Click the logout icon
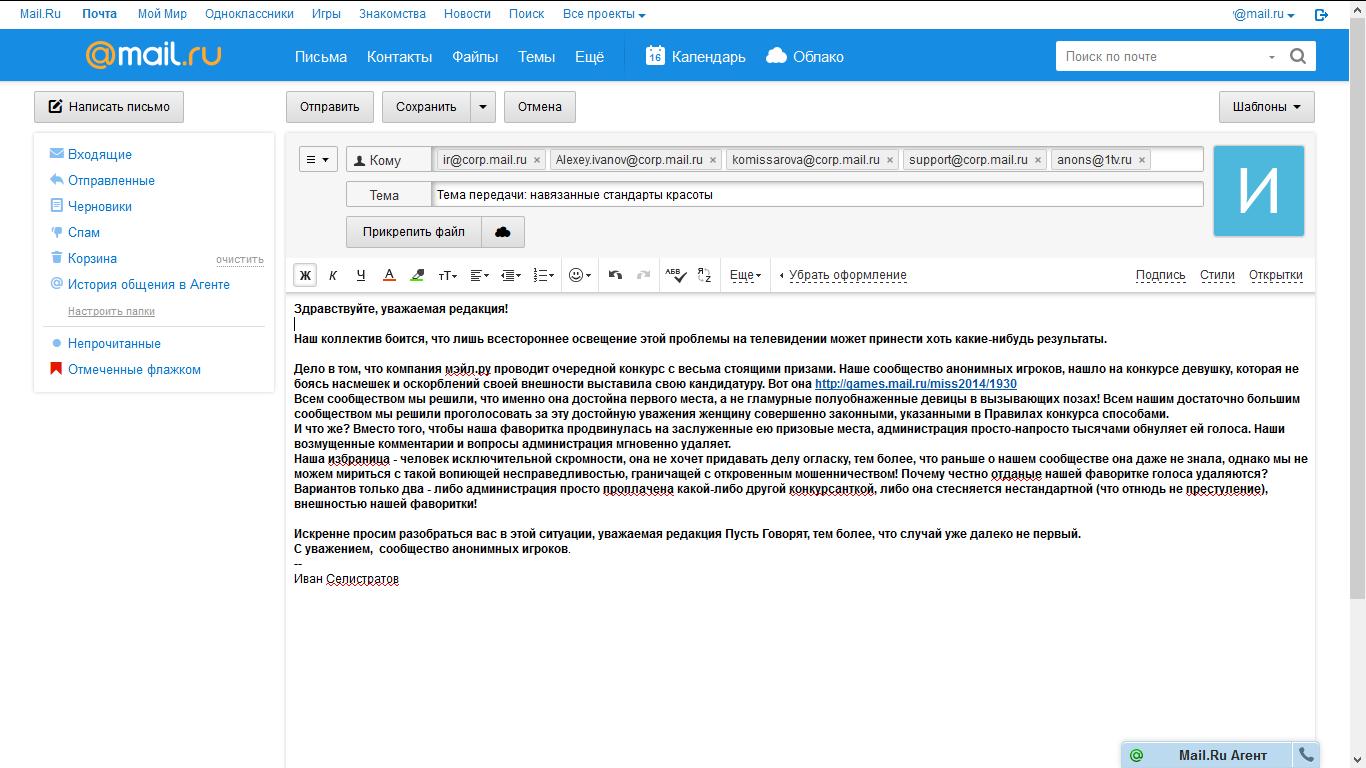Image resolution: width=1366 pixels, height=768 pixels. (x=1321, y=15)
